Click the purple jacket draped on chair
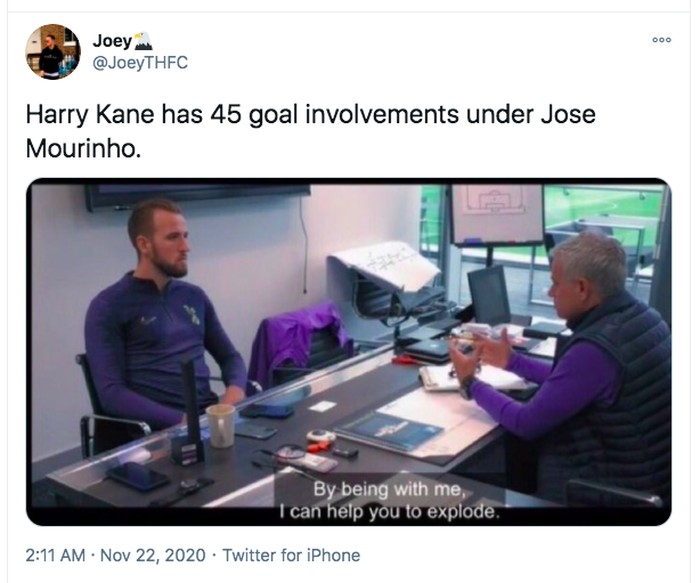The height and width of the screenshot is (583, 700). tap(297, 340)
